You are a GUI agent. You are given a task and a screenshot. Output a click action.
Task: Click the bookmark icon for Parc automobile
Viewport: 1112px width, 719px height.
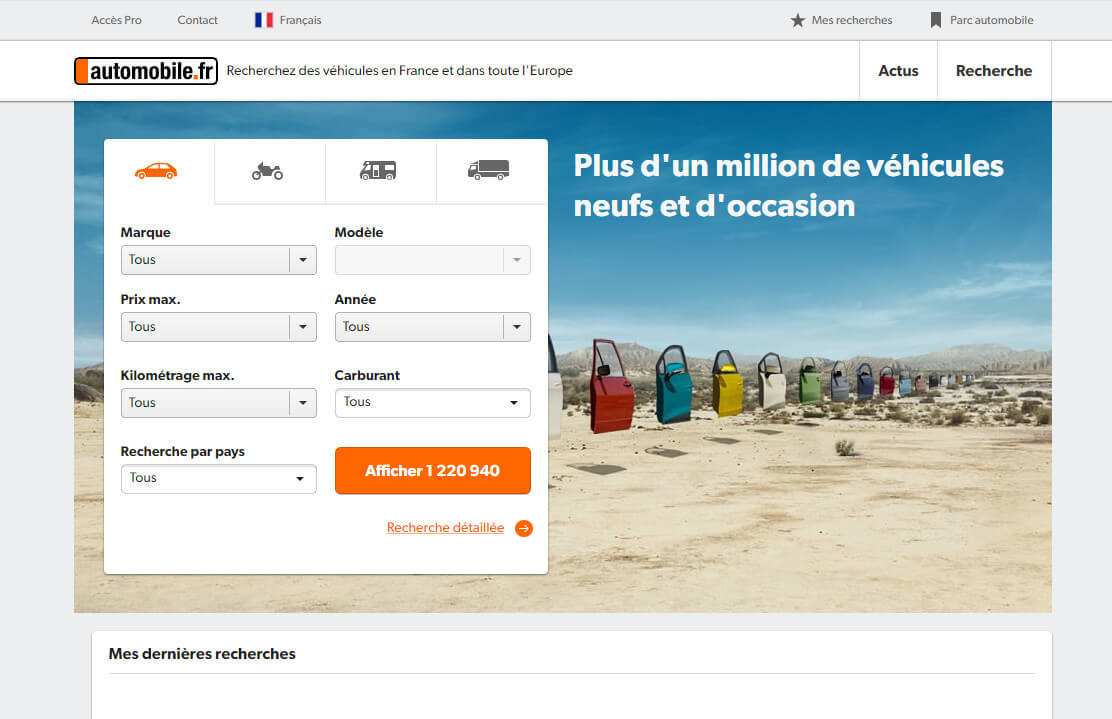(936, 20)
